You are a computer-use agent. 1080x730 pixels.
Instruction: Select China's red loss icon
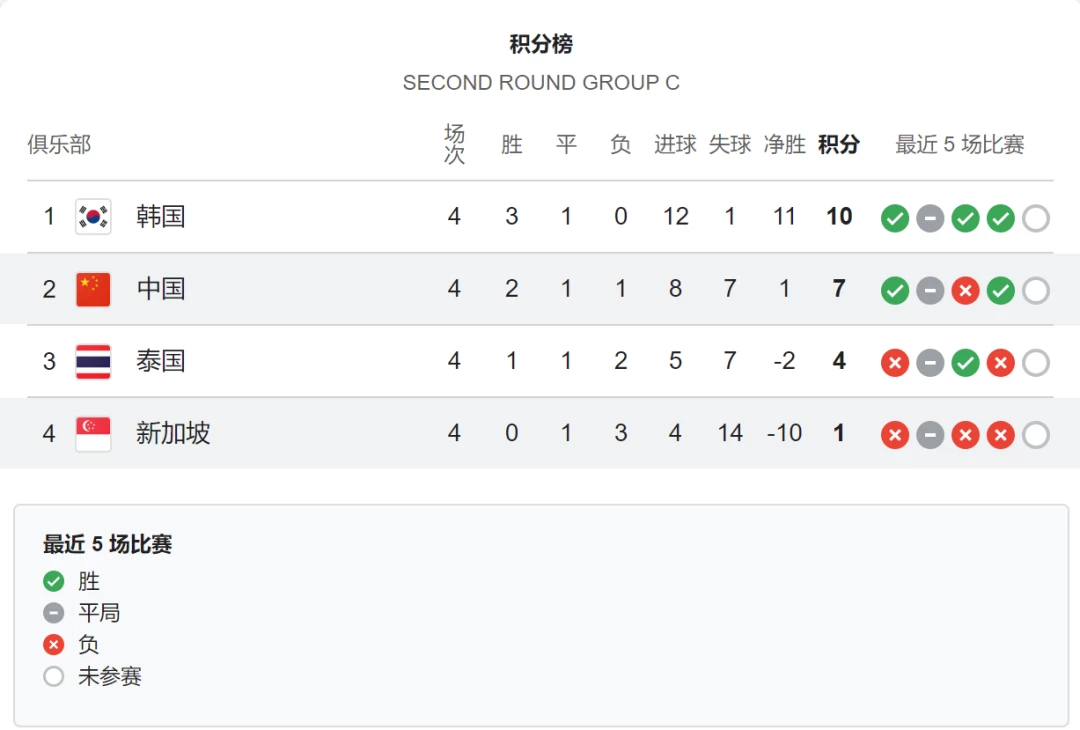[x=965, y=291]
